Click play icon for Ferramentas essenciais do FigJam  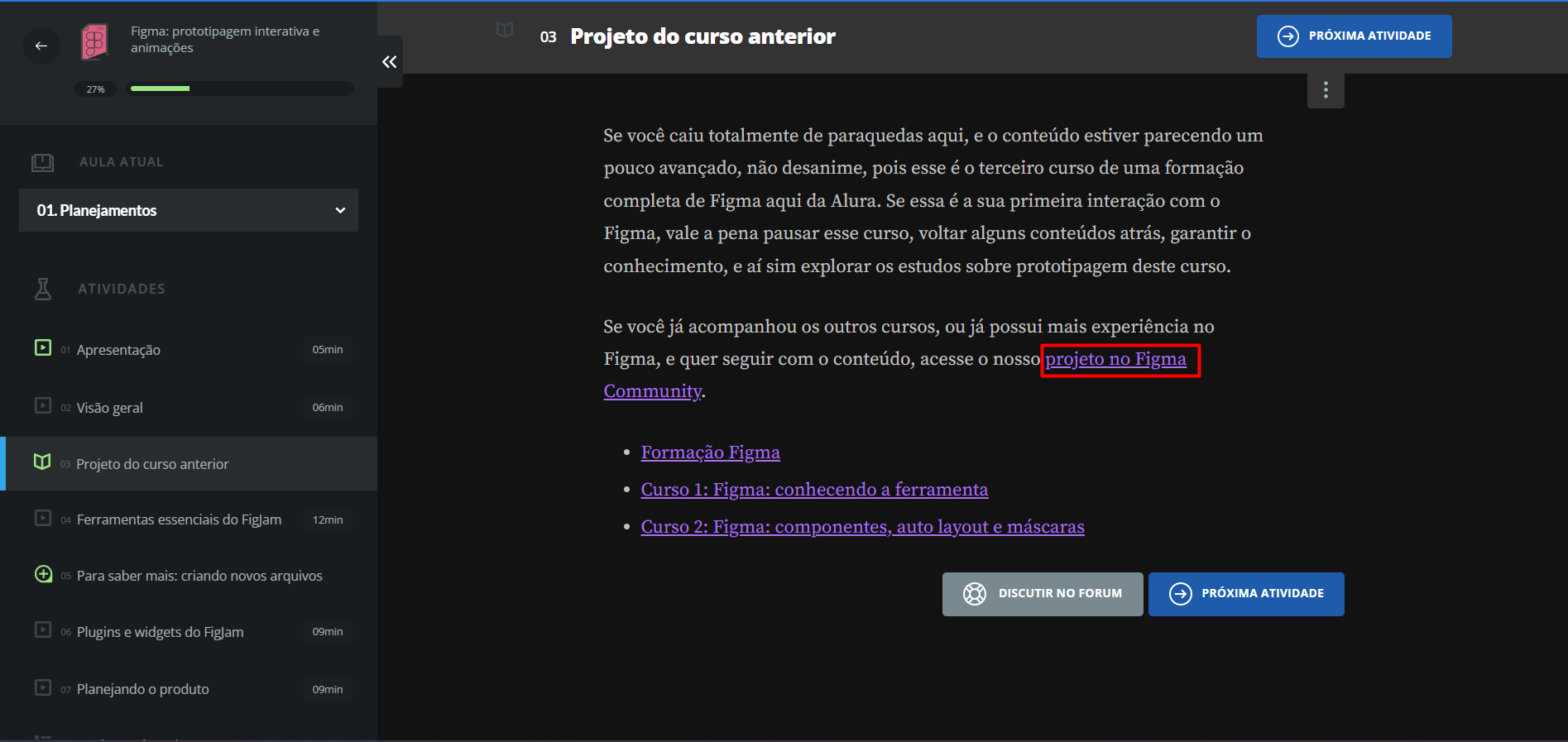(x=43, y=518)
